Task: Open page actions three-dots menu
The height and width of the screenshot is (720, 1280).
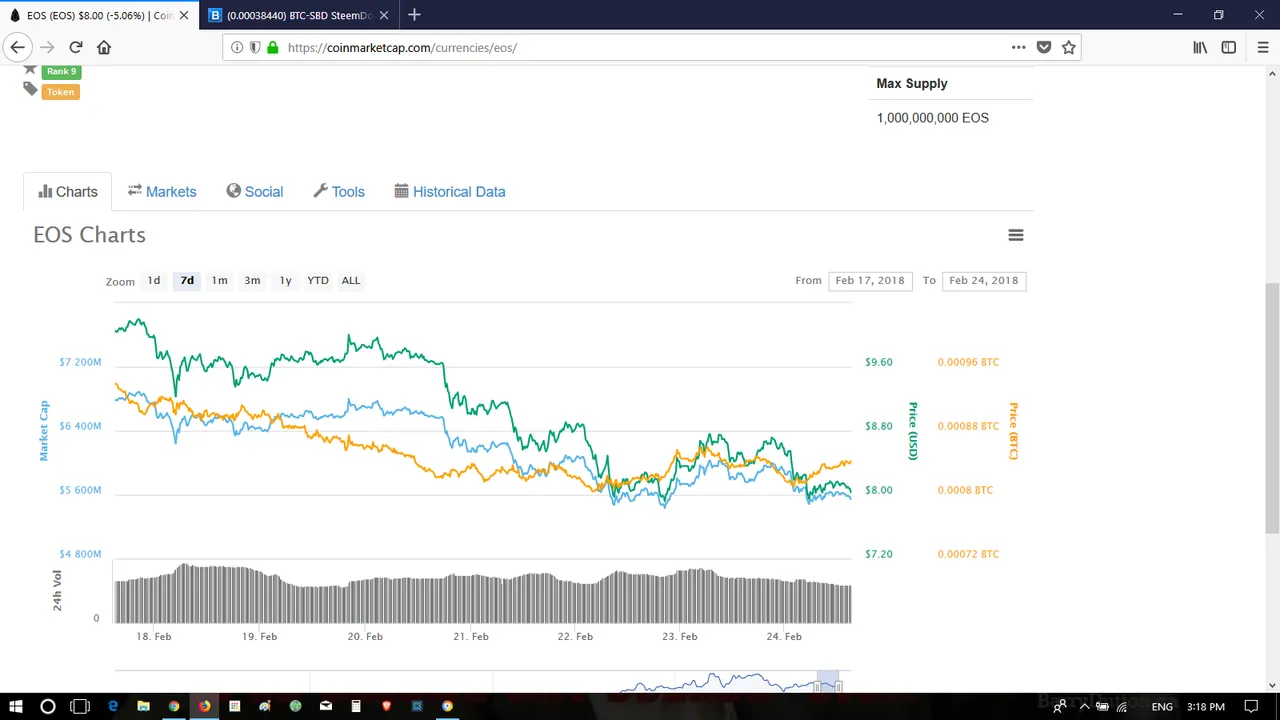Action: (1018, 47)
